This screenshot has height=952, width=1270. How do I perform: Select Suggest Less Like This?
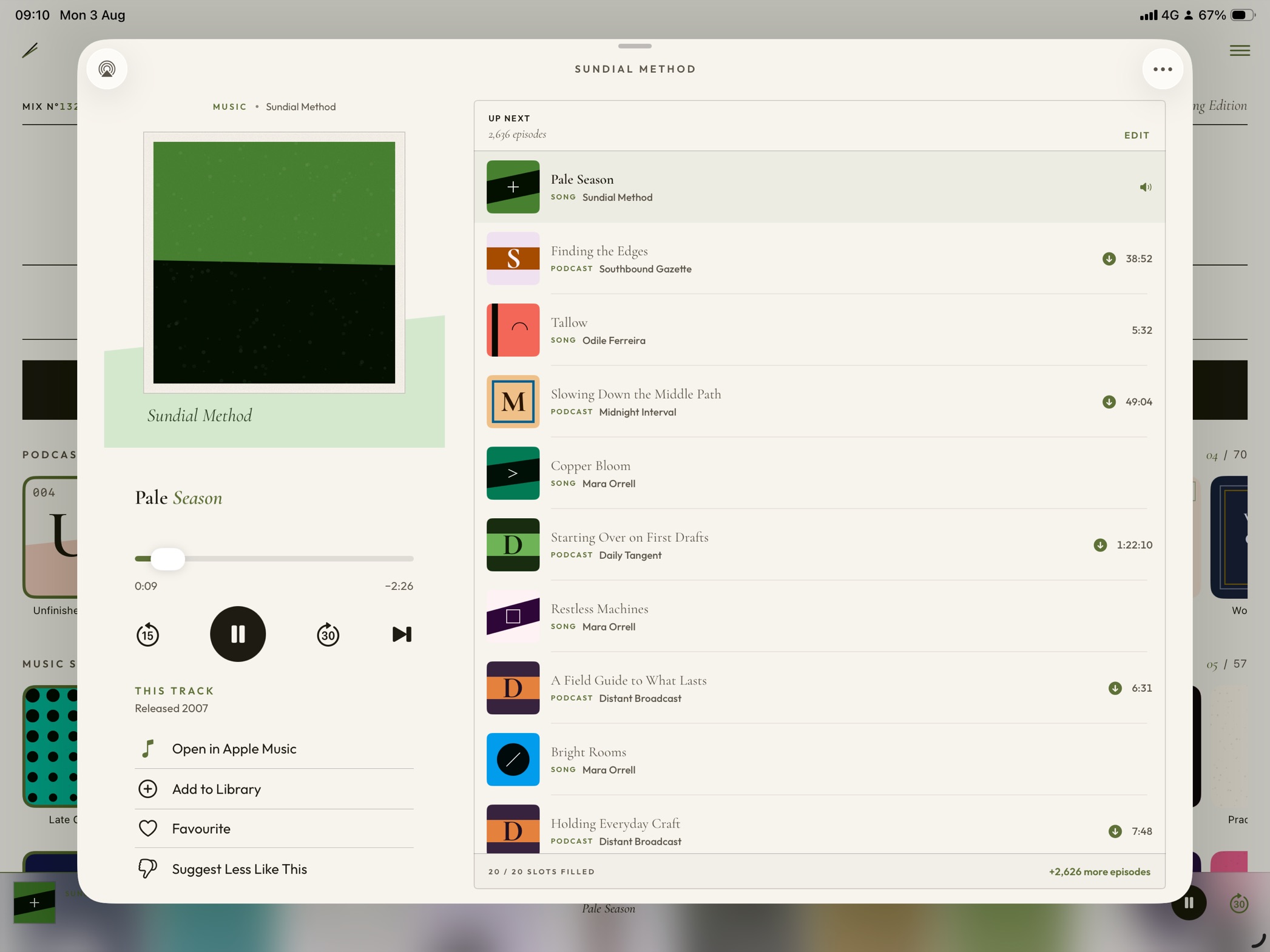click(274, 869)
